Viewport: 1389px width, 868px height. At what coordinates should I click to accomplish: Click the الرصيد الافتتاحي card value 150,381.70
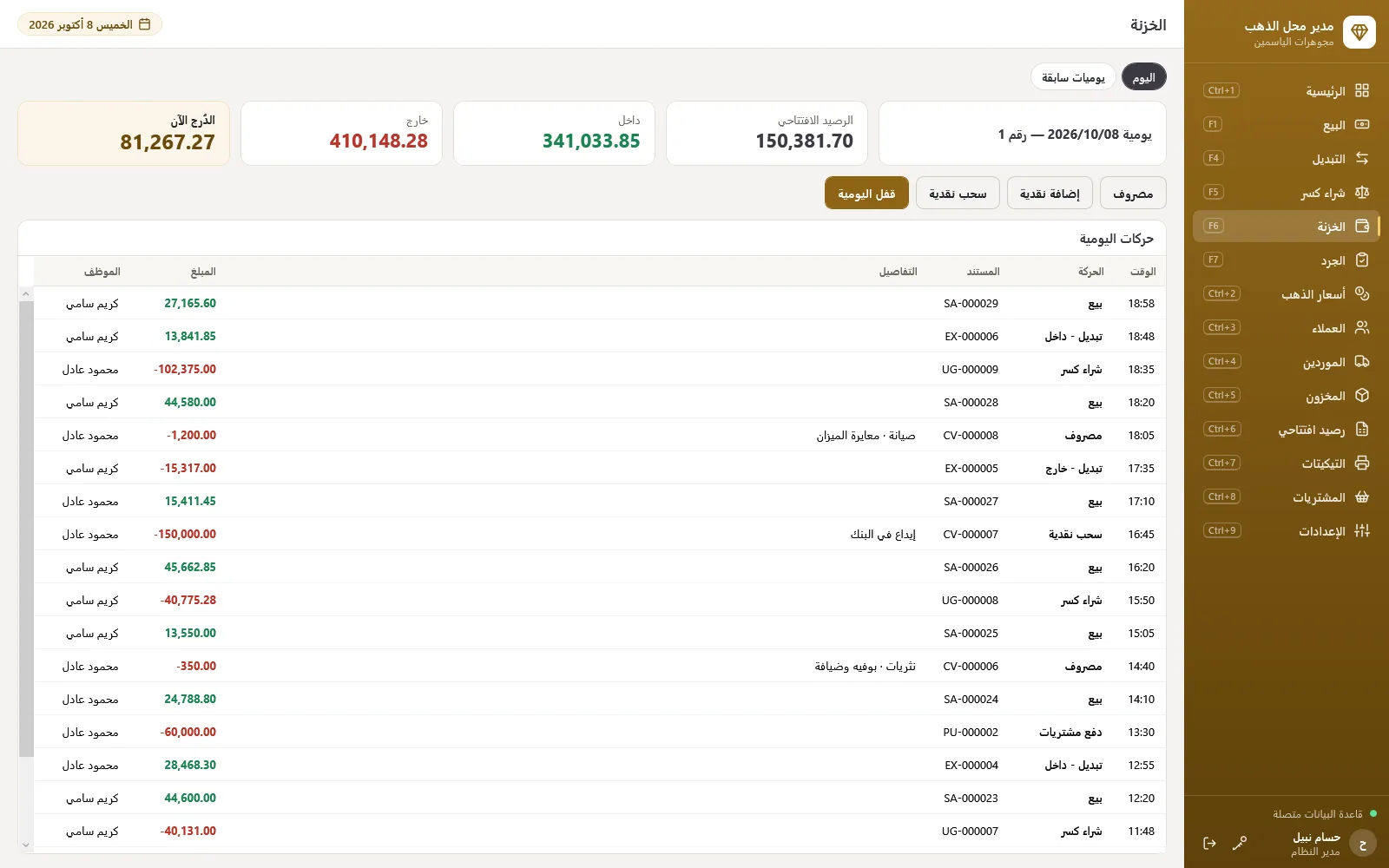click(x=804, y=141)
